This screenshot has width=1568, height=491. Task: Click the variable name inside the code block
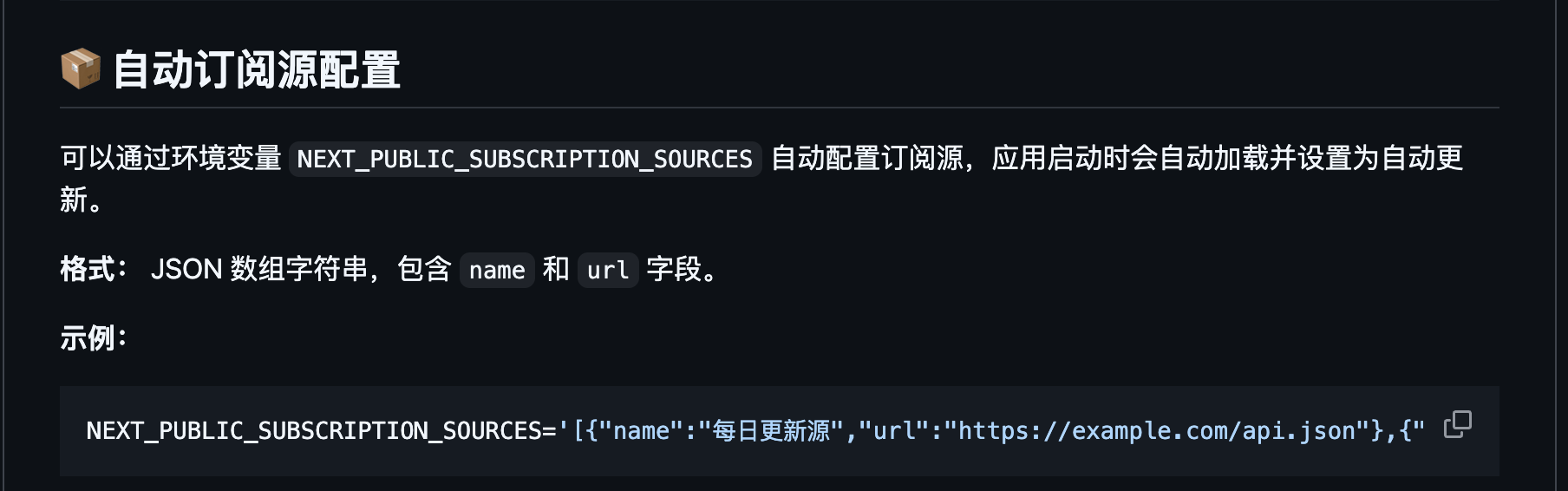coord(314,431)
